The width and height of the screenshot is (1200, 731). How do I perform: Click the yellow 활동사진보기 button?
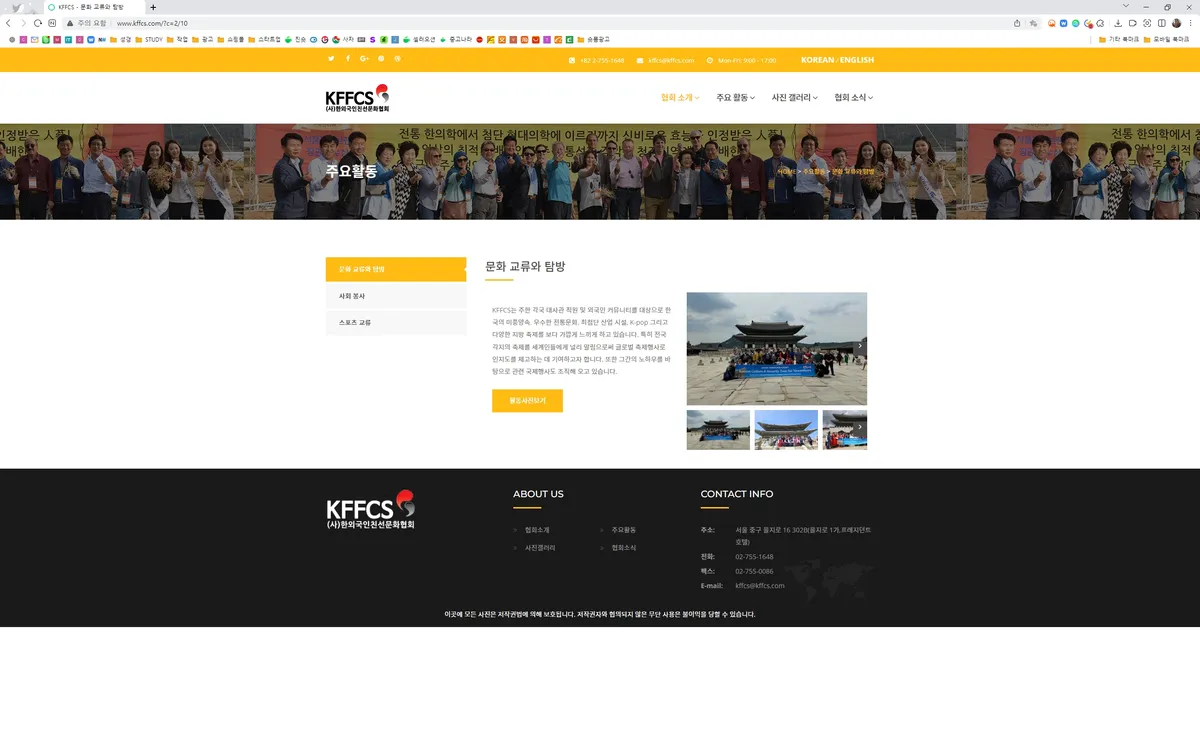[527, 401]
